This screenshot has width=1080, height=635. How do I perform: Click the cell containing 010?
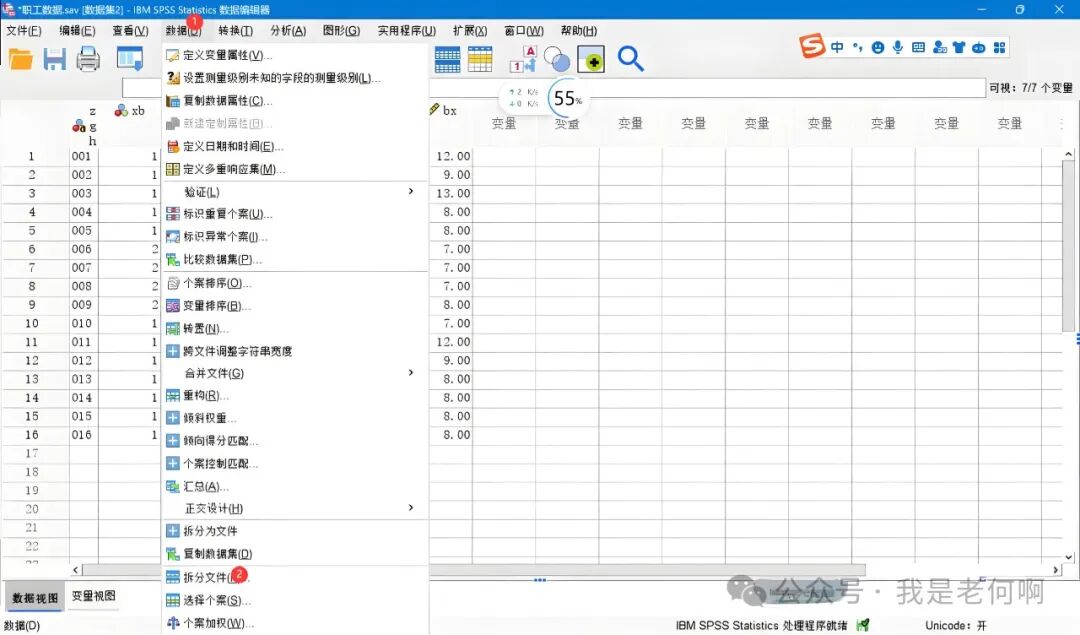(x=83, y=324)
